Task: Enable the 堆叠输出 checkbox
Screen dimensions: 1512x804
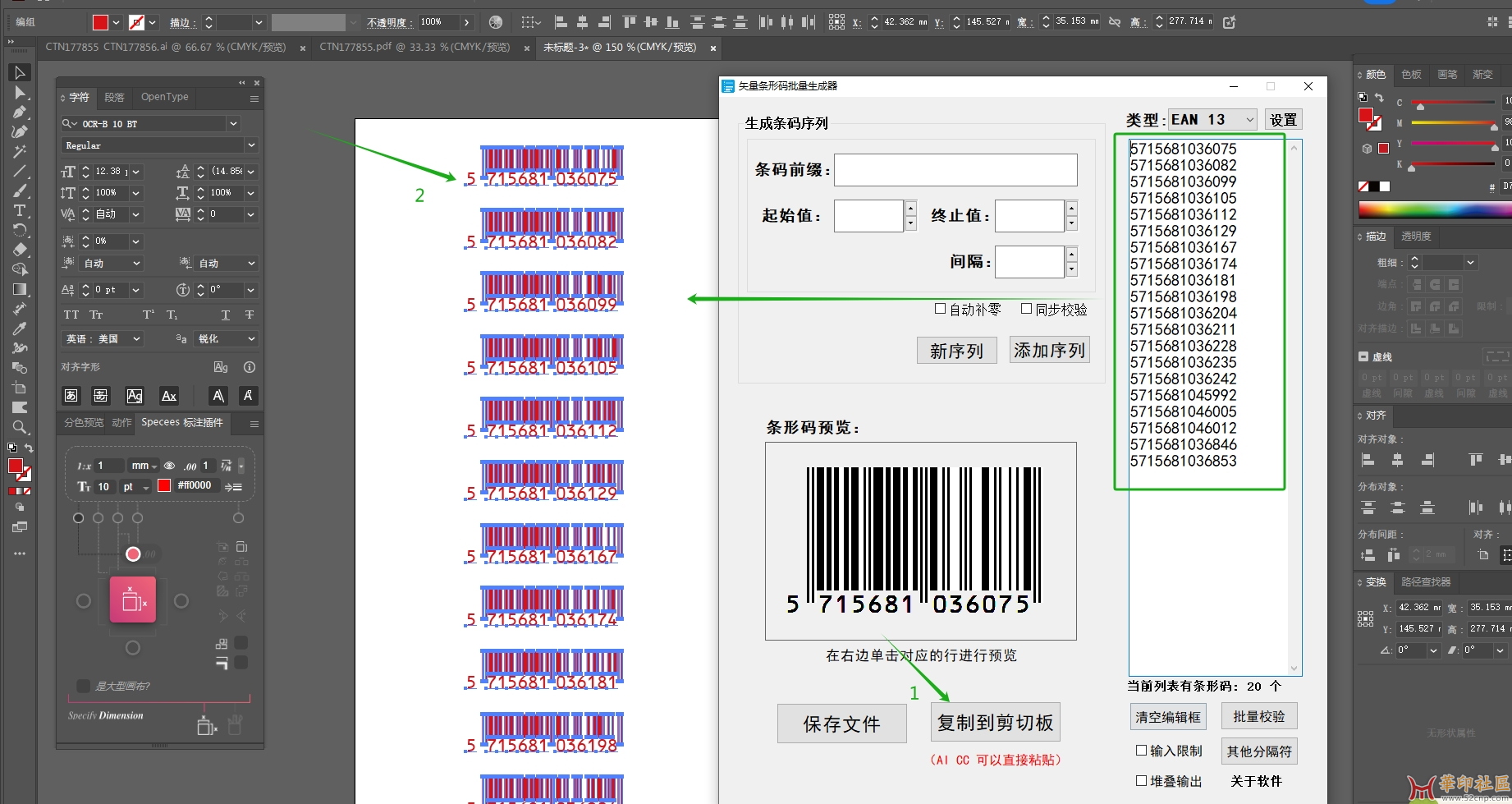Action: click(x=1141, y=780)
